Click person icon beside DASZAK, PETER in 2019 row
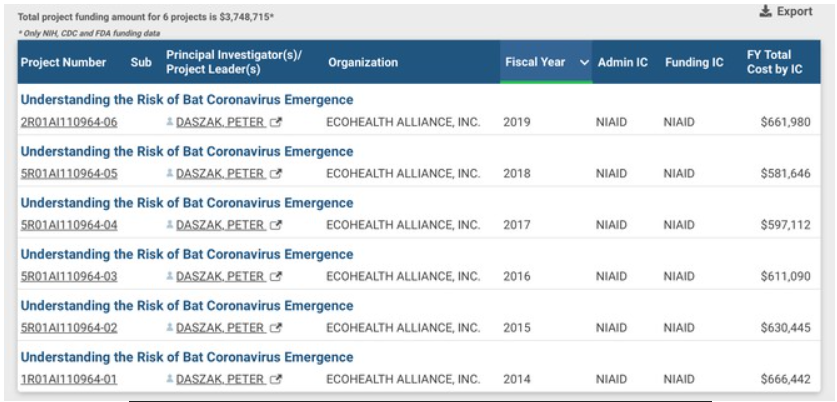This screenshot has height=402, width=837. click(x=170, y=122)
